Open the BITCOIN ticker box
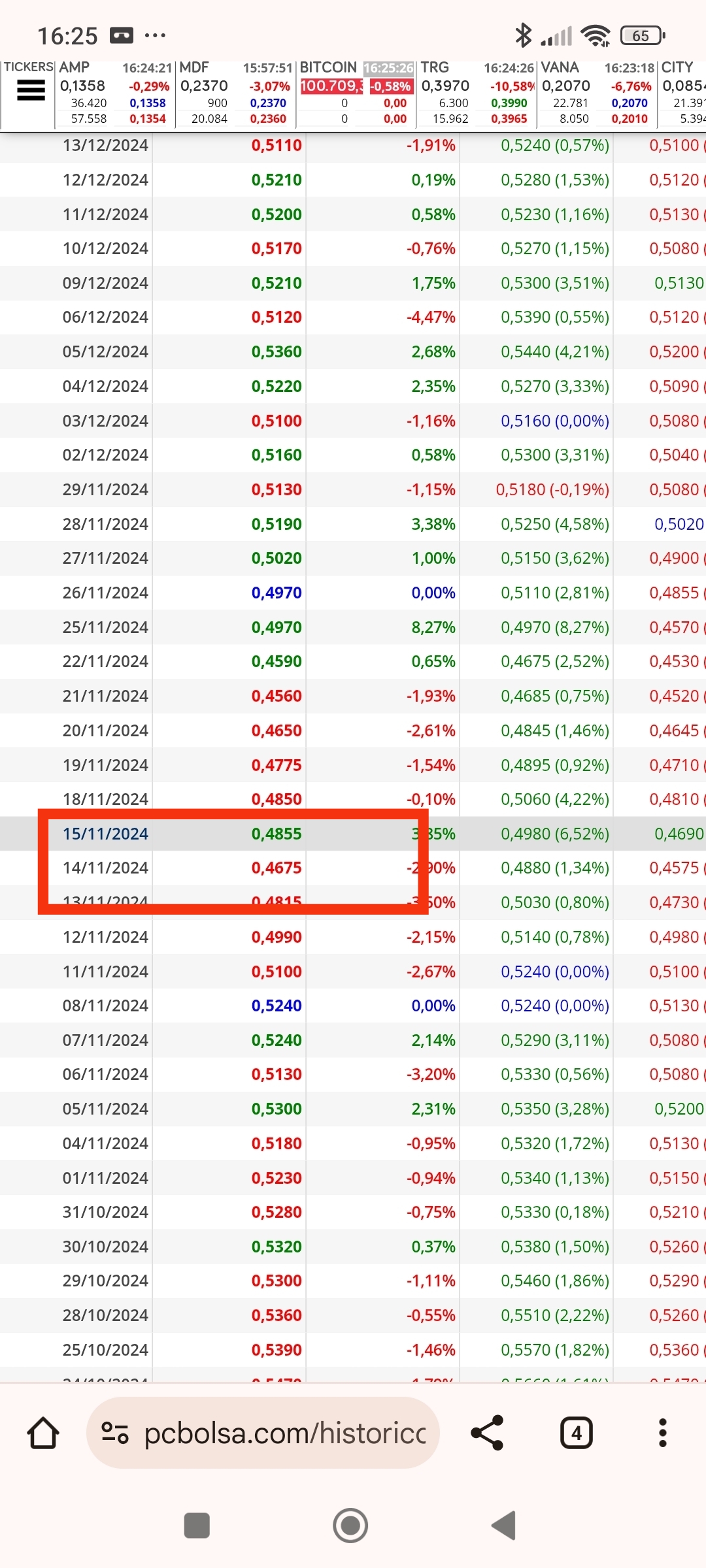The width and height of the screenshot is (706, 1568). [x=356, y=93]
